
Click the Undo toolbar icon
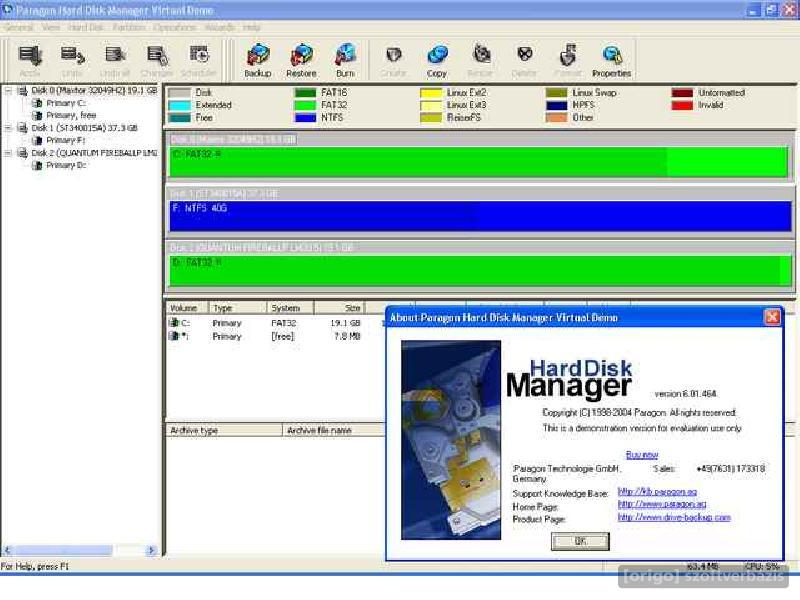(x=72, y=56)
